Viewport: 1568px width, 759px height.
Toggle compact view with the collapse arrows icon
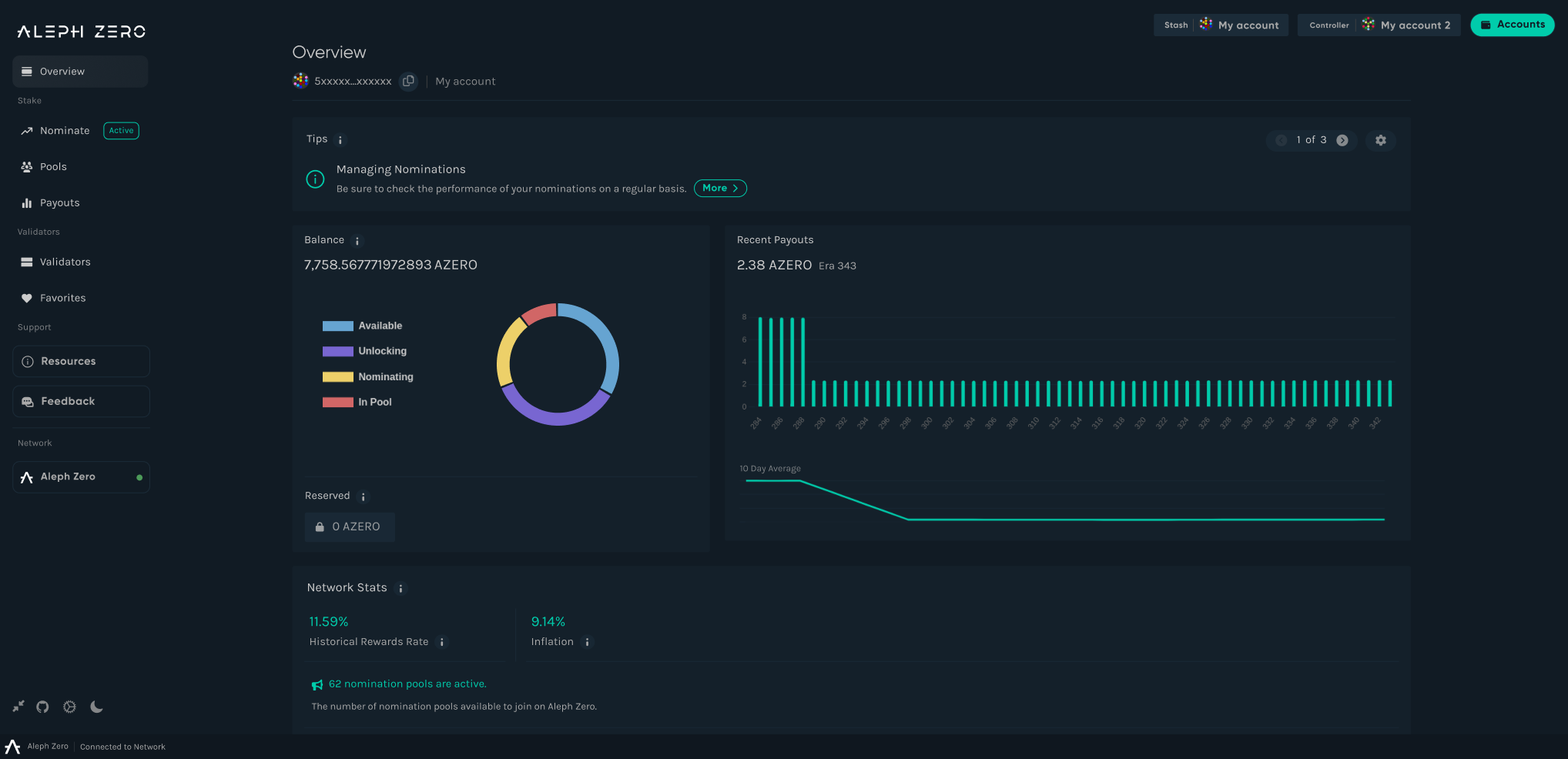pos(19,707)
